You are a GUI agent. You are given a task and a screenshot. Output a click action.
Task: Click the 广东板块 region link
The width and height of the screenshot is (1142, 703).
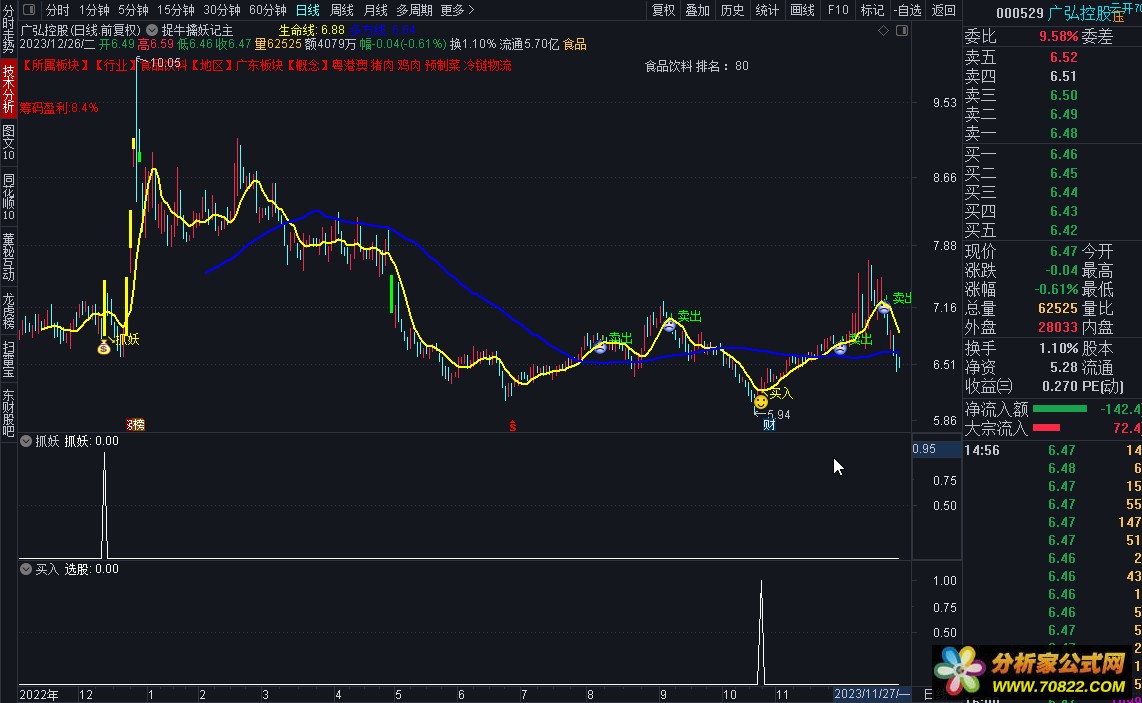[259, 66]
